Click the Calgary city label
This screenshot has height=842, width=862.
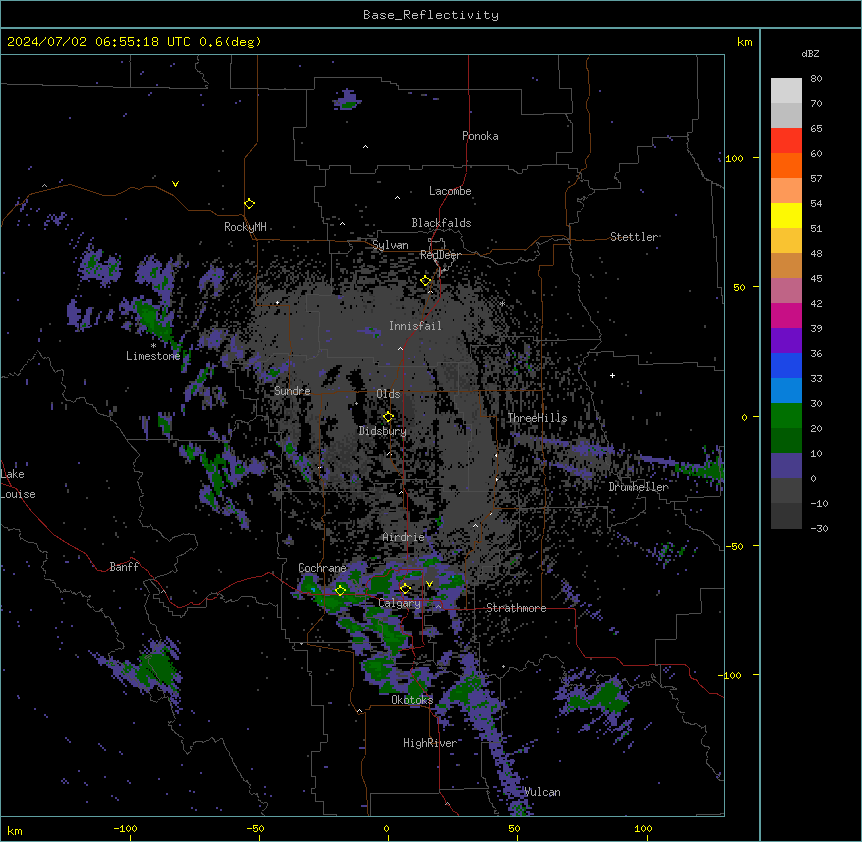[x=399, y=603]
